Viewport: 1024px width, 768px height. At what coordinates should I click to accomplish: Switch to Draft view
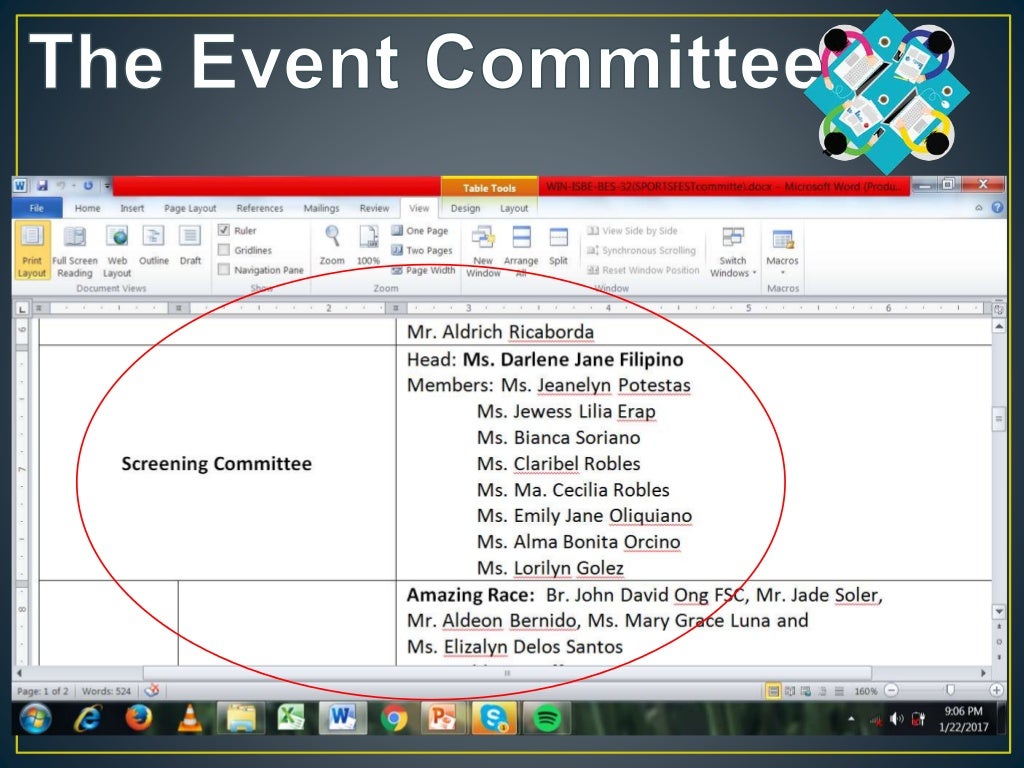coord(190,246)
